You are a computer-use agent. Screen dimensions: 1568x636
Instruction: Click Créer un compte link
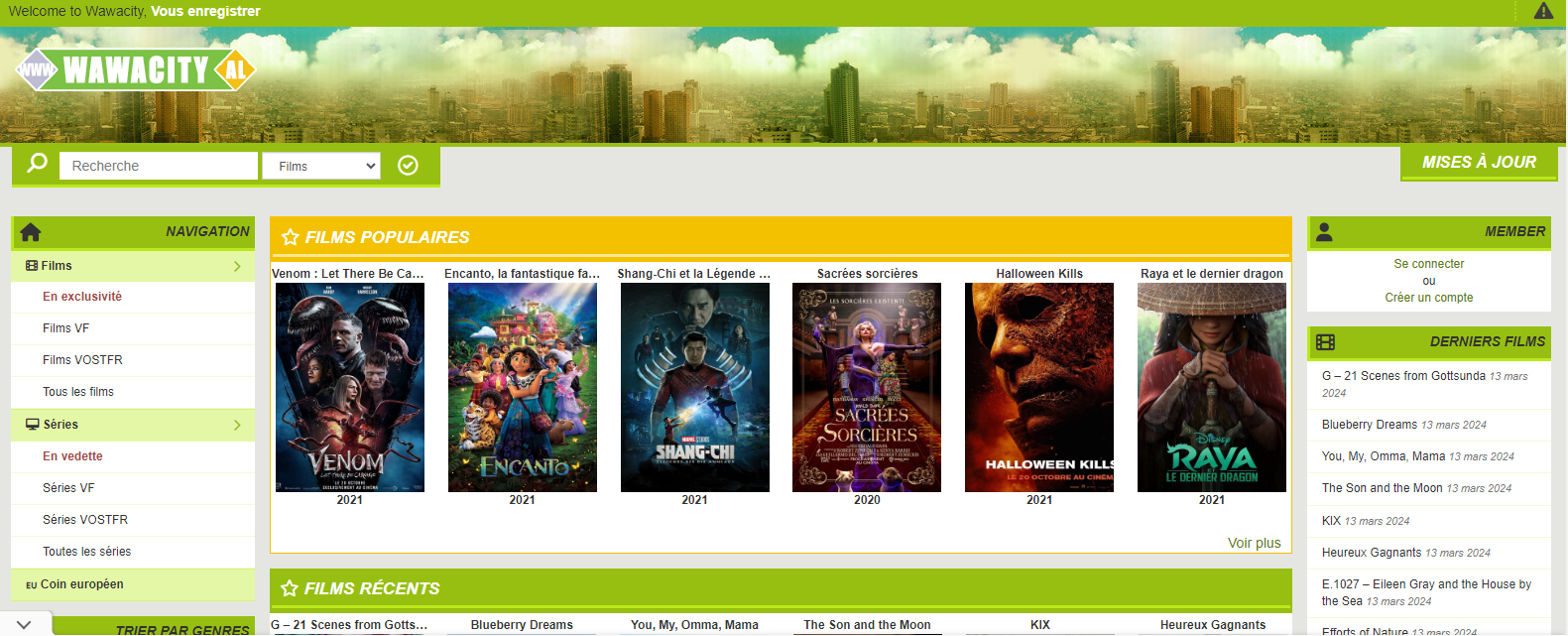[x=1428, y=298]
